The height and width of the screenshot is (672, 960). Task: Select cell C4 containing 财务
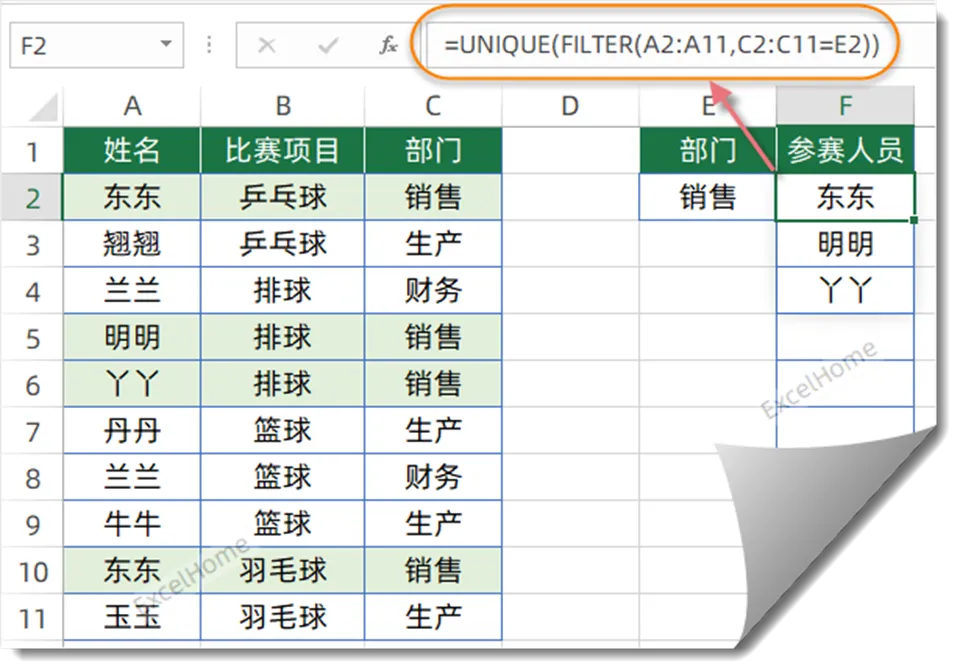433,290
